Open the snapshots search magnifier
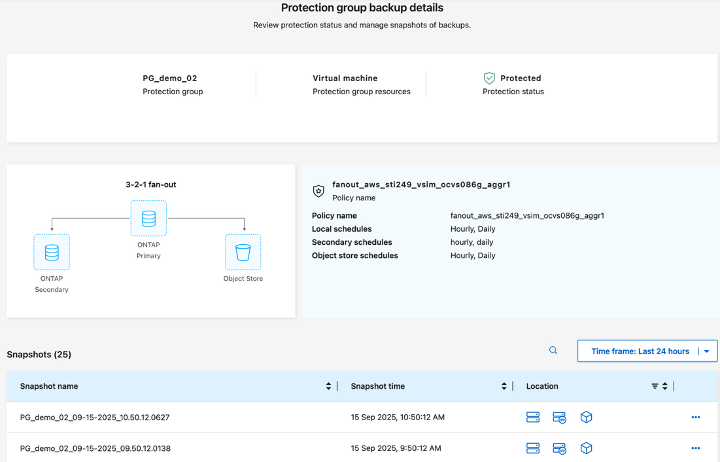Screen dimensions: 720x462 [553, 351]
